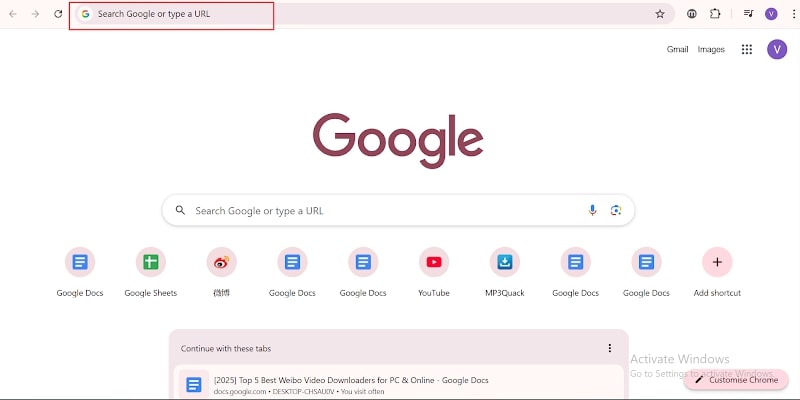
Task: Go forward using the forward arrow
Action: [x=35, y=14]
